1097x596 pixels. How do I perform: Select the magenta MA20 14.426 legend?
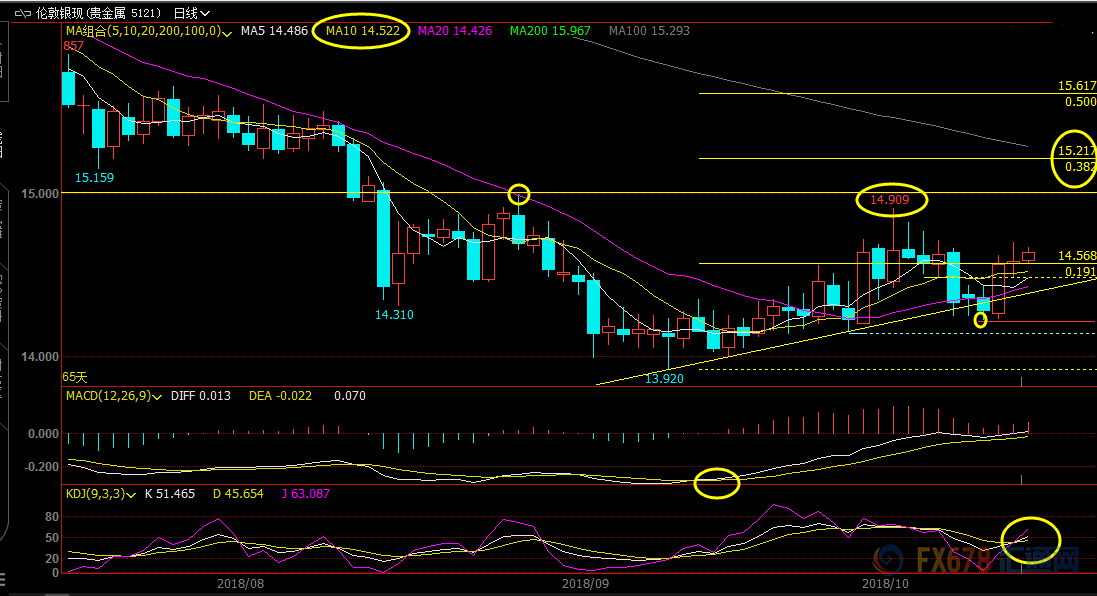pyautogui.click(x=455, y=31)
